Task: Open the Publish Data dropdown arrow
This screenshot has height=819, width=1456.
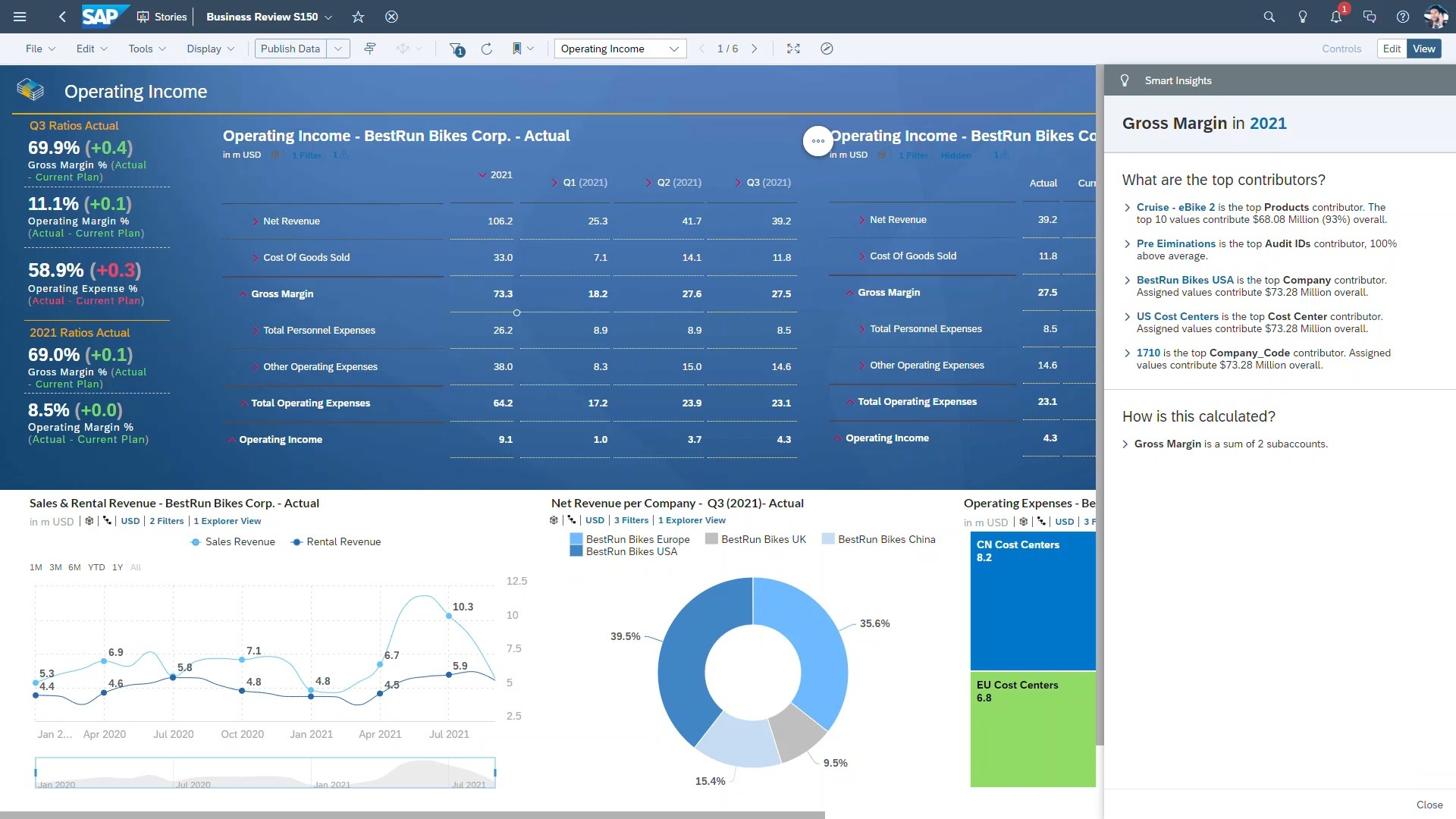Action: [x=338, y=49]
